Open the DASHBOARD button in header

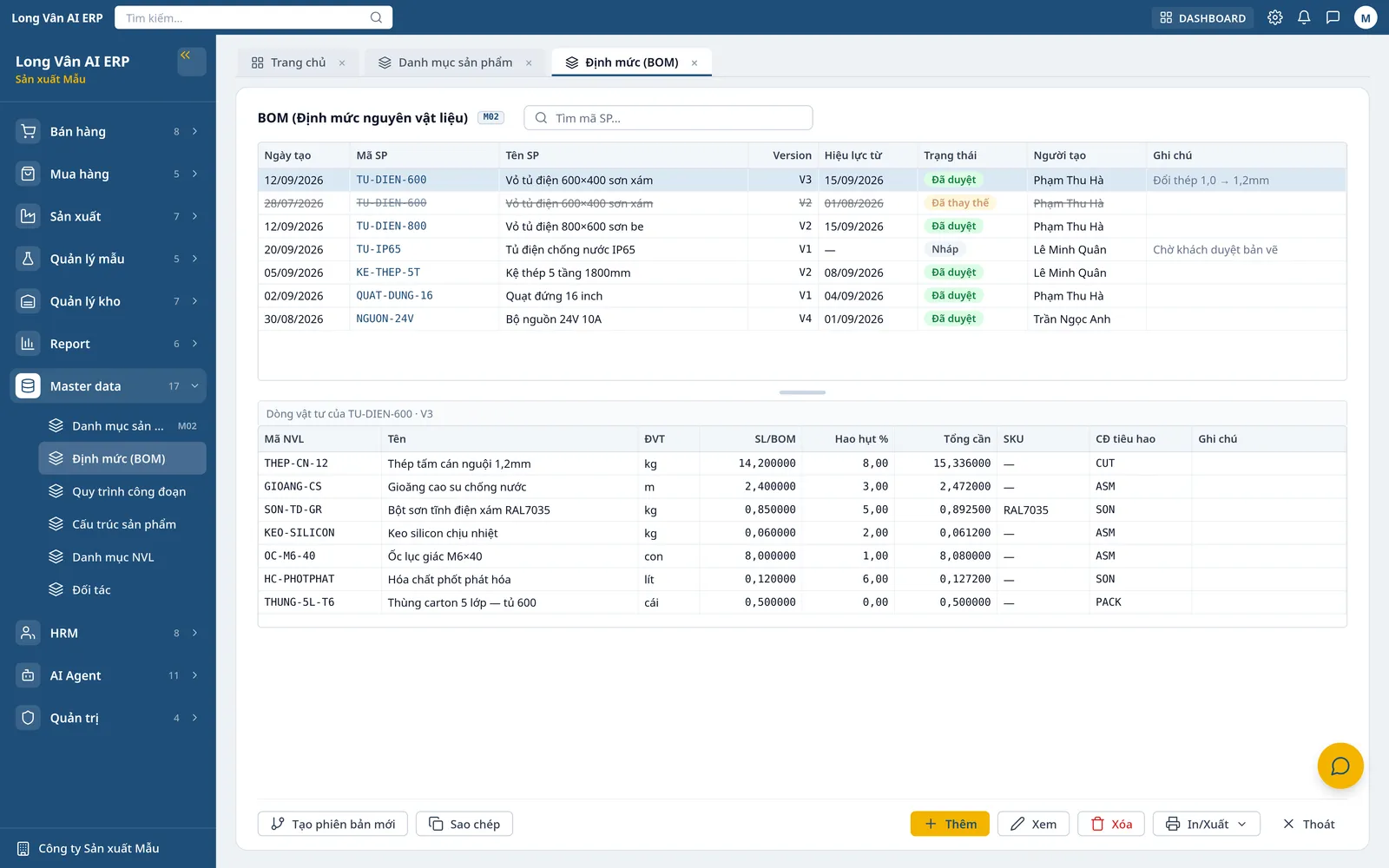(x=1202, y=17)
